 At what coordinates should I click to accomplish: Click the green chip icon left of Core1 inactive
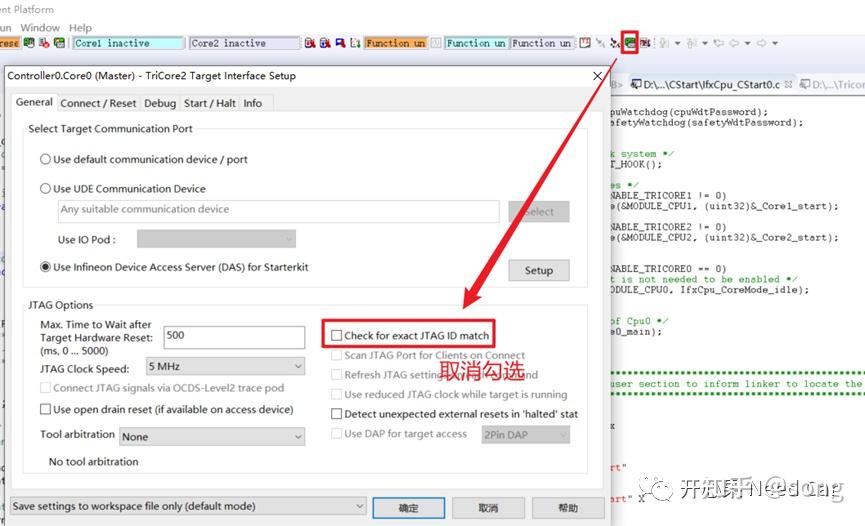(59, 42)
